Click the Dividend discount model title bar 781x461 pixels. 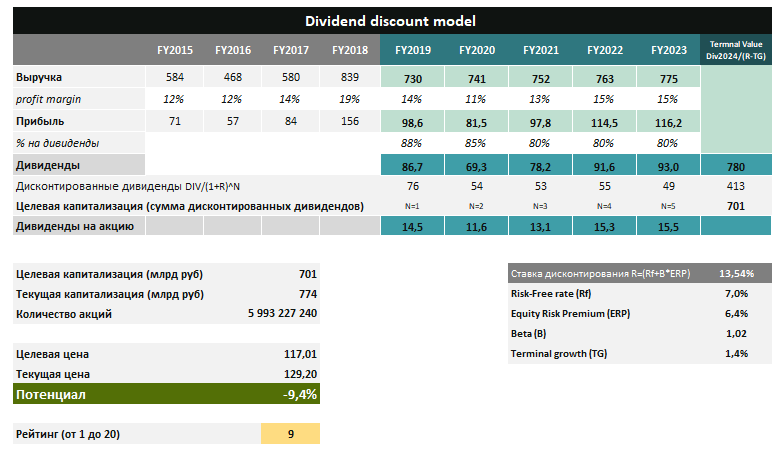click(390, 20)
